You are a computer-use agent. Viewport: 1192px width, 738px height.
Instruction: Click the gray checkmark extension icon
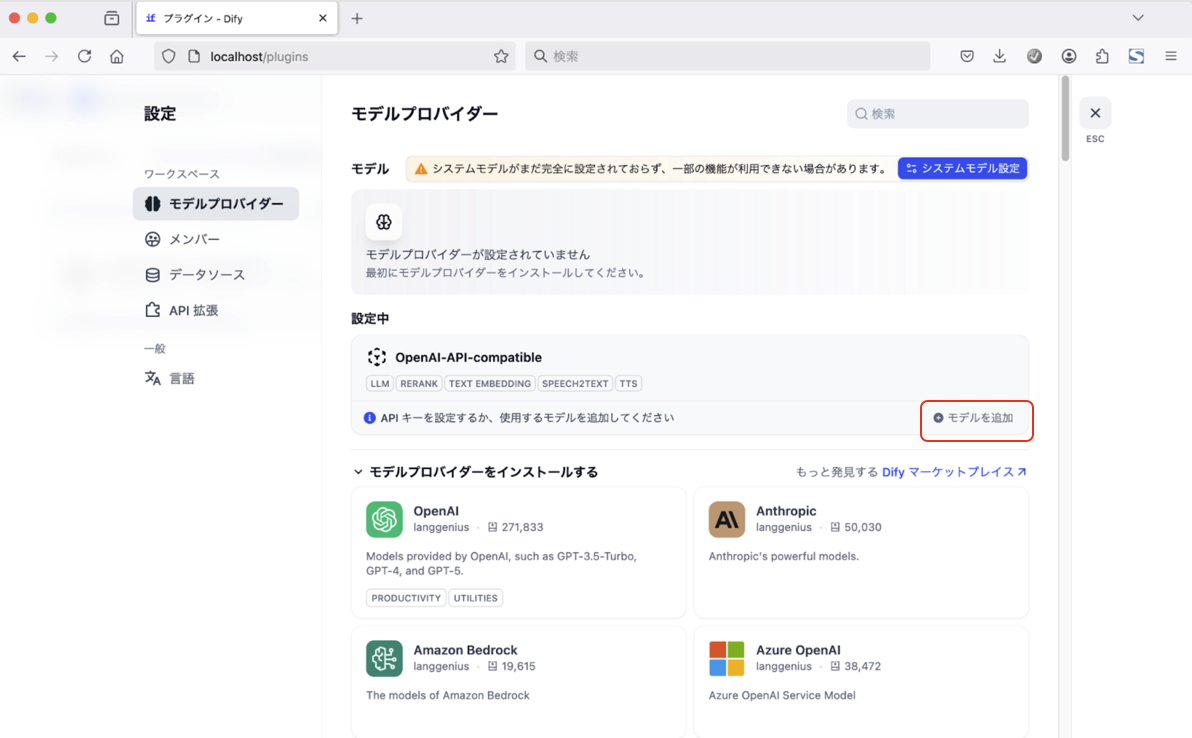pos(1035,56)
